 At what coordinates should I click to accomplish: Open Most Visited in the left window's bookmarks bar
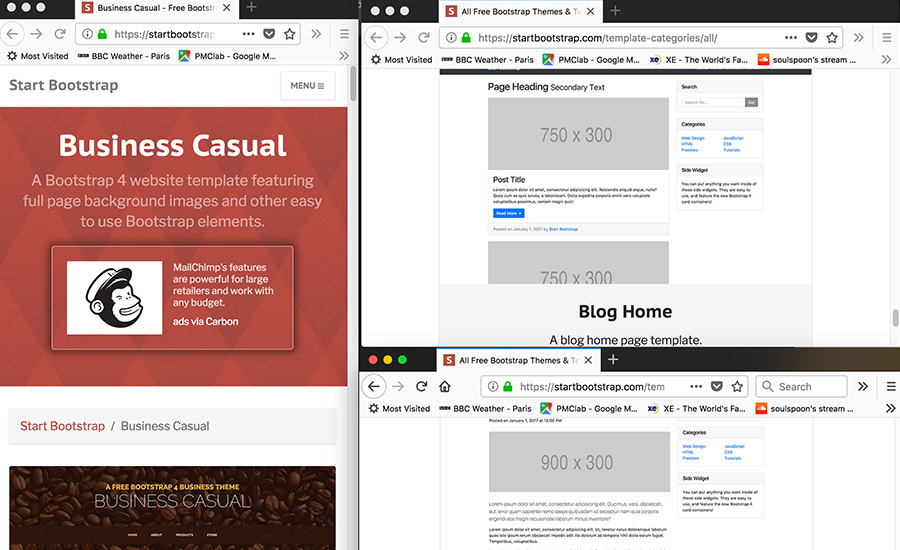[38, 56]
